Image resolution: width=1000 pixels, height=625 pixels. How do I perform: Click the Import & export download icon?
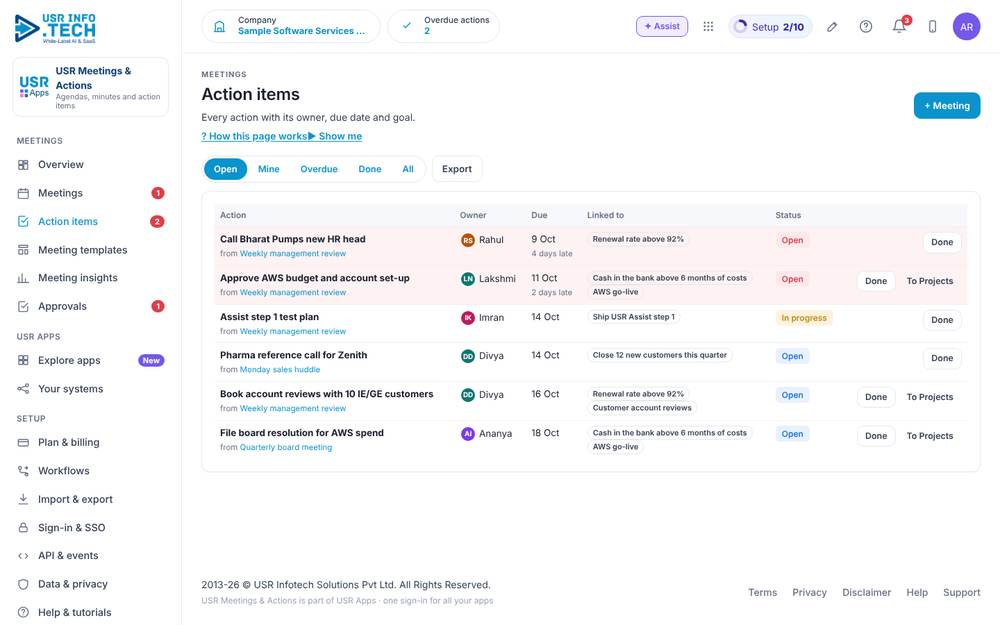tap(23, 499)
